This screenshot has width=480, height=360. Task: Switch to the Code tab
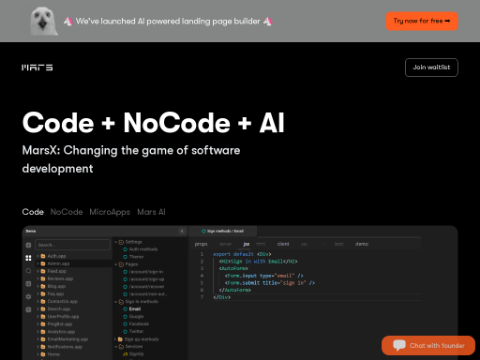click(x=33, y=212)
